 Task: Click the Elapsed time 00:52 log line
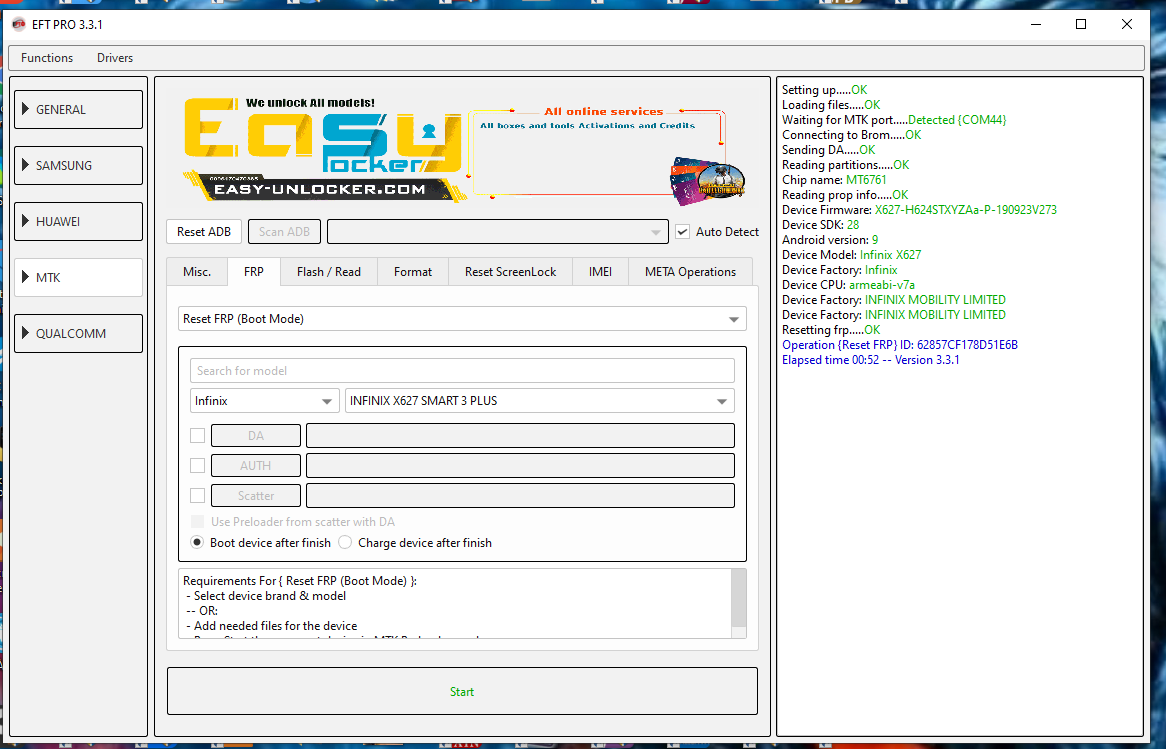pos(871,359)
